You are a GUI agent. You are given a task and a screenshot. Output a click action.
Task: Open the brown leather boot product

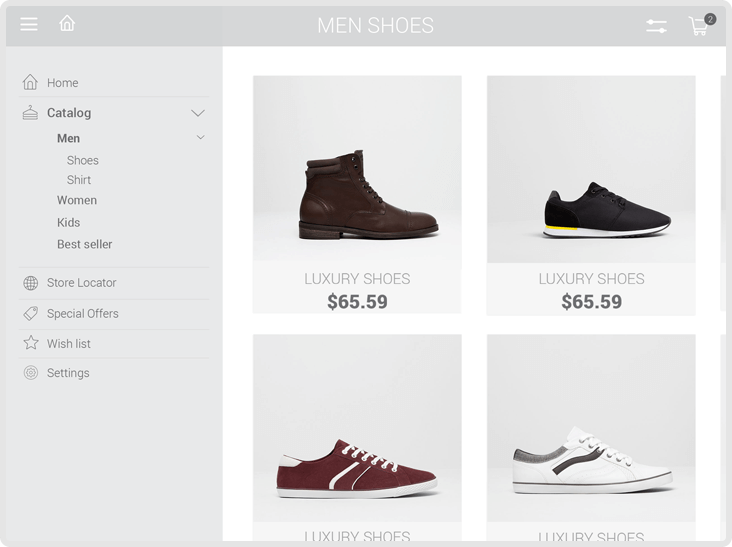click(x=357, y=195)
